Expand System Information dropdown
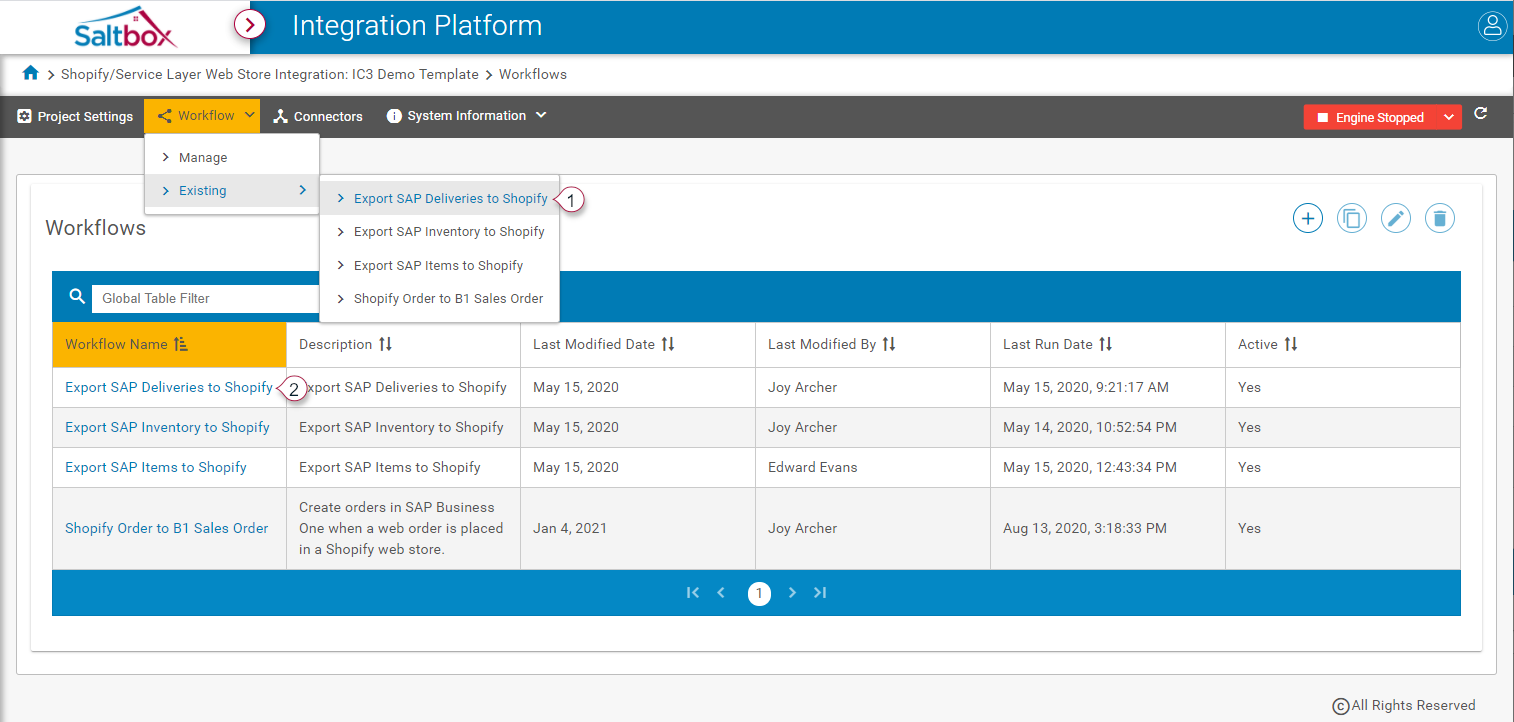 coord(467,116)
